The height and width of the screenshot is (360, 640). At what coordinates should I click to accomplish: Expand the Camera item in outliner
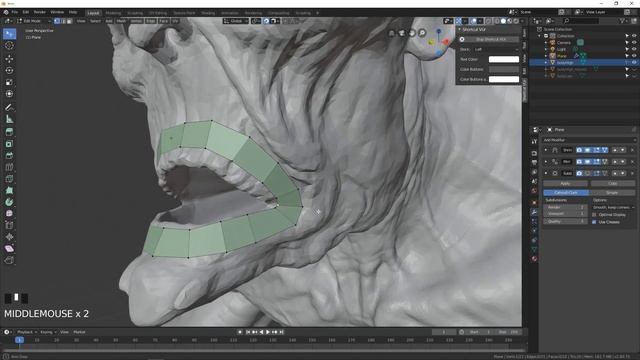click(x=546, y=42)
